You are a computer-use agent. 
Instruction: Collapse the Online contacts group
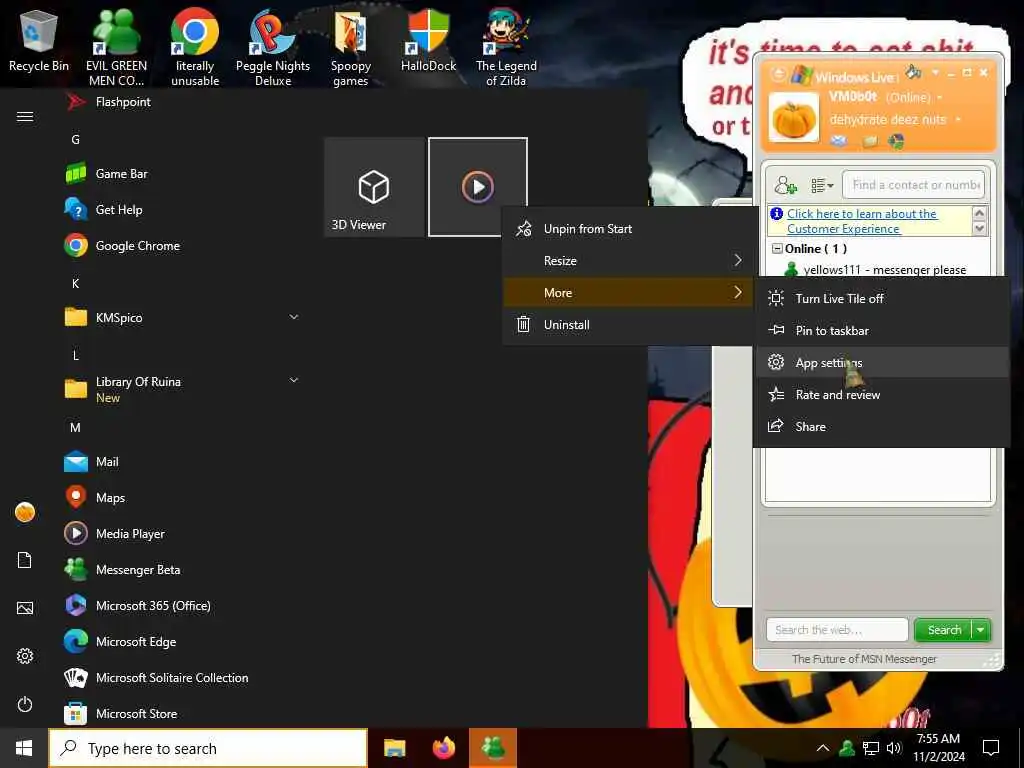777,248
